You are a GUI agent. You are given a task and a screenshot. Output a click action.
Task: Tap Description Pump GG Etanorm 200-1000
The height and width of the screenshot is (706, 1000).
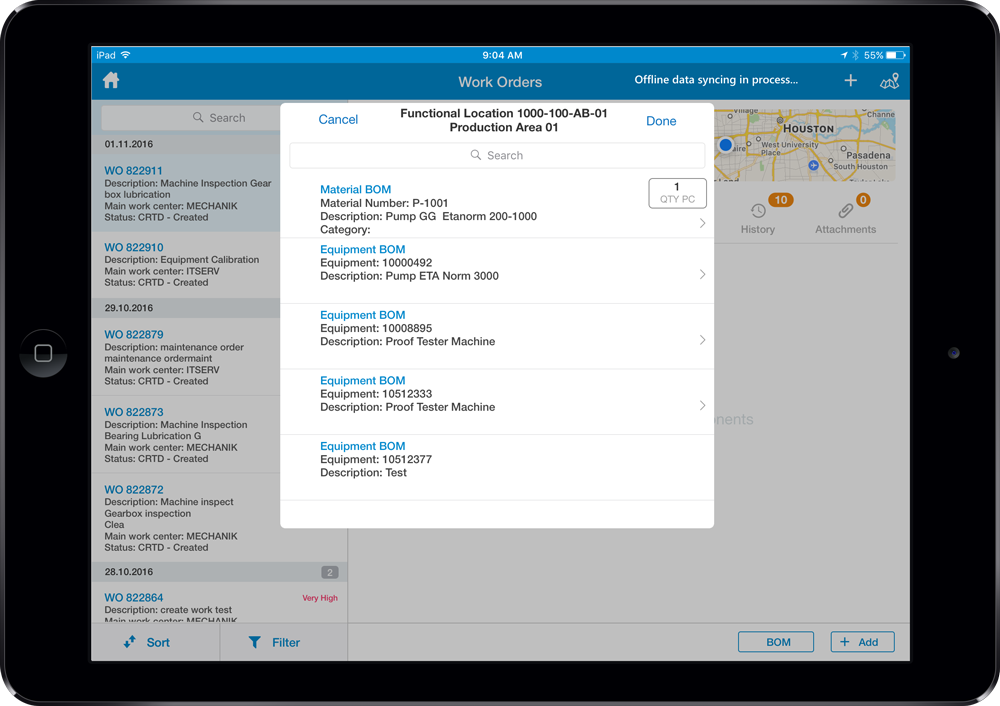pyautogui.click(x=429, y=216)
